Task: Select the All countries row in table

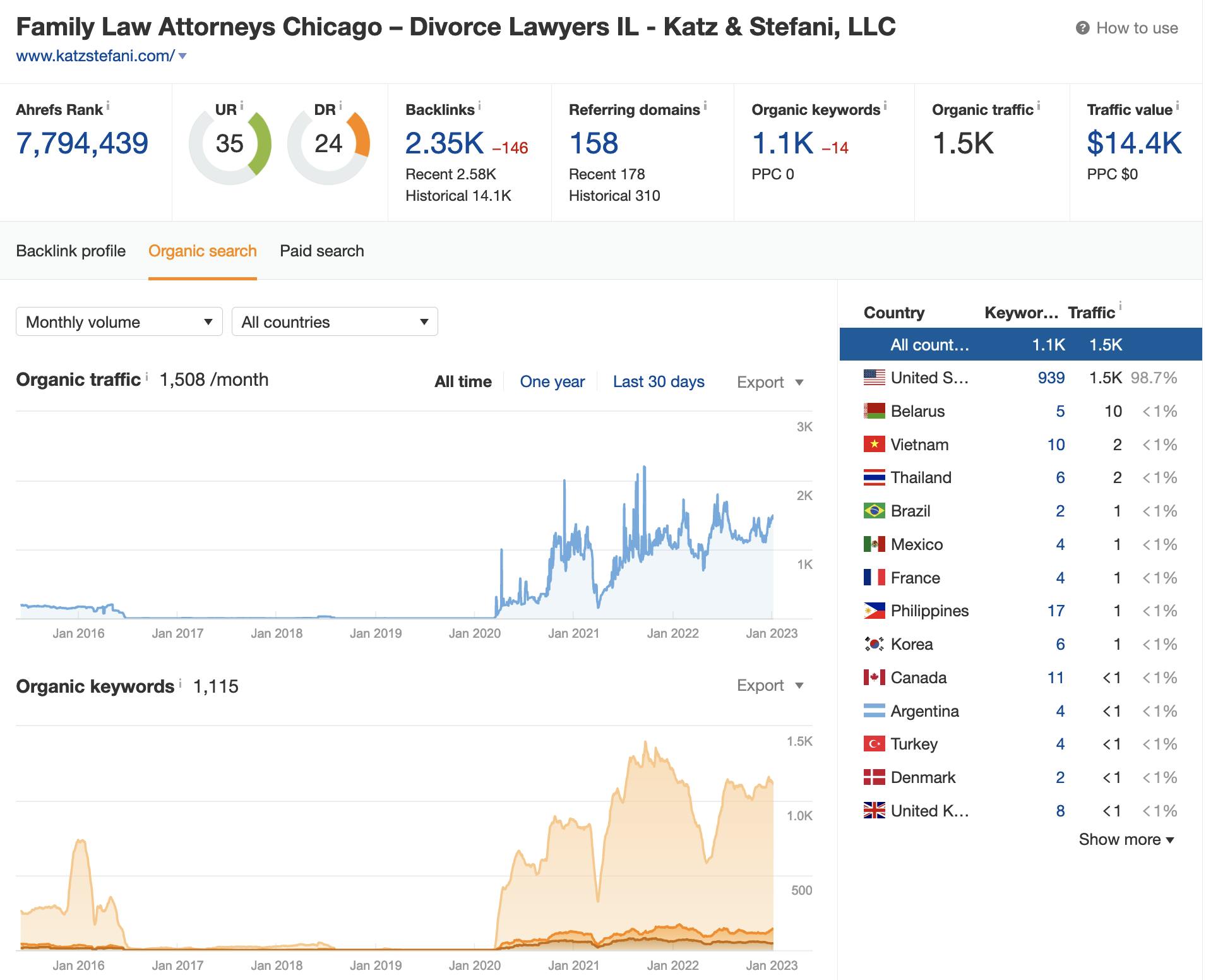Action: click(x=1020, y=345)
